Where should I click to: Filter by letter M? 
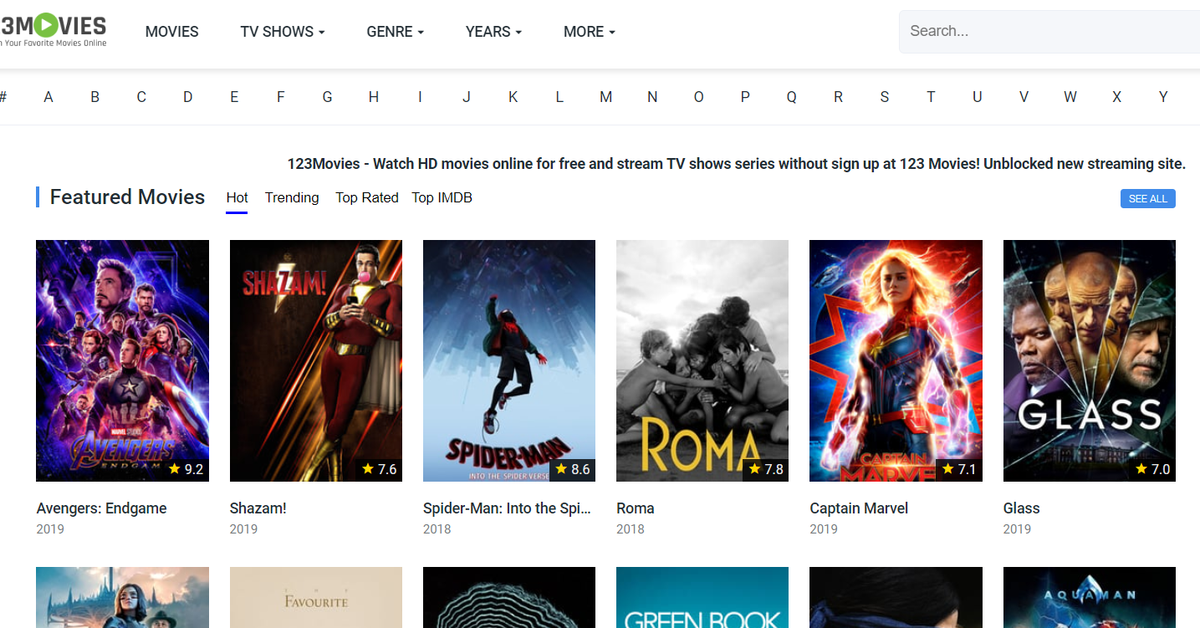click(606, 97)
